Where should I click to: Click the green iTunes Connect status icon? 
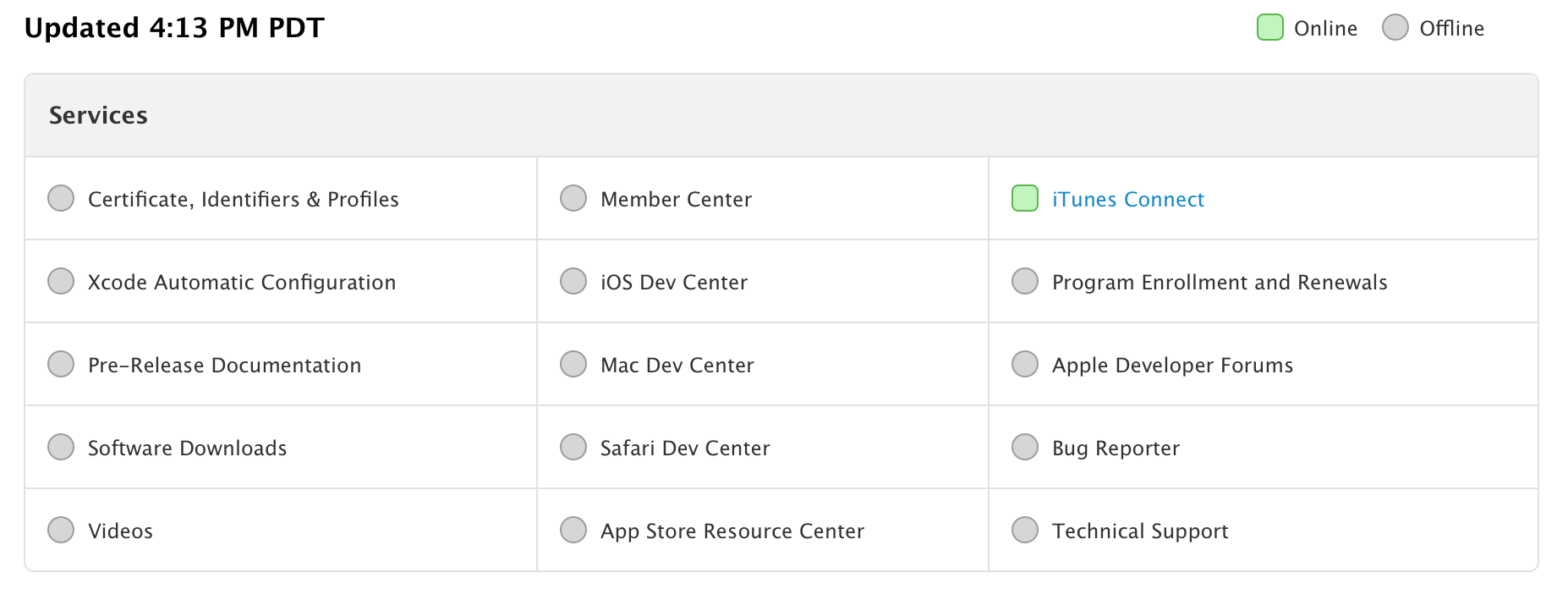click(x=1025, y=198)
